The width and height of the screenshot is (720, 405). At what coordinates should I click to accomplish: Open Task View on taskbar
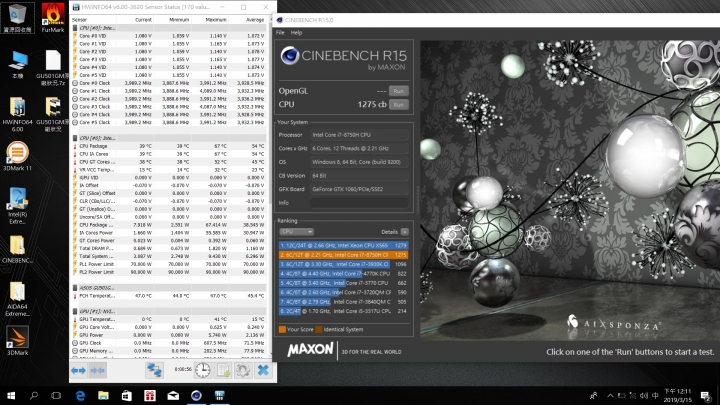coord(56,395)
